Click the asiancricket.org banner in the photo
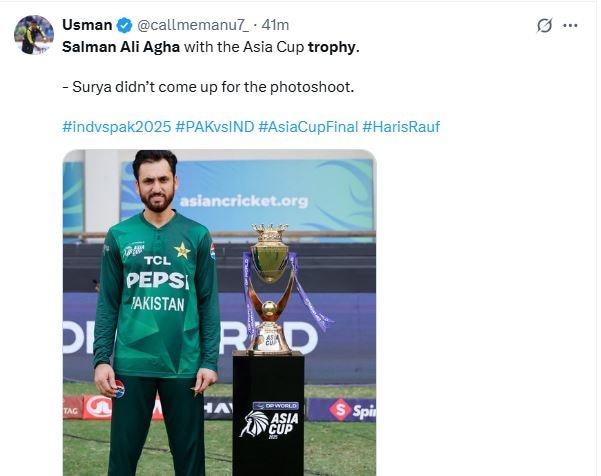 tap(244, 201)
